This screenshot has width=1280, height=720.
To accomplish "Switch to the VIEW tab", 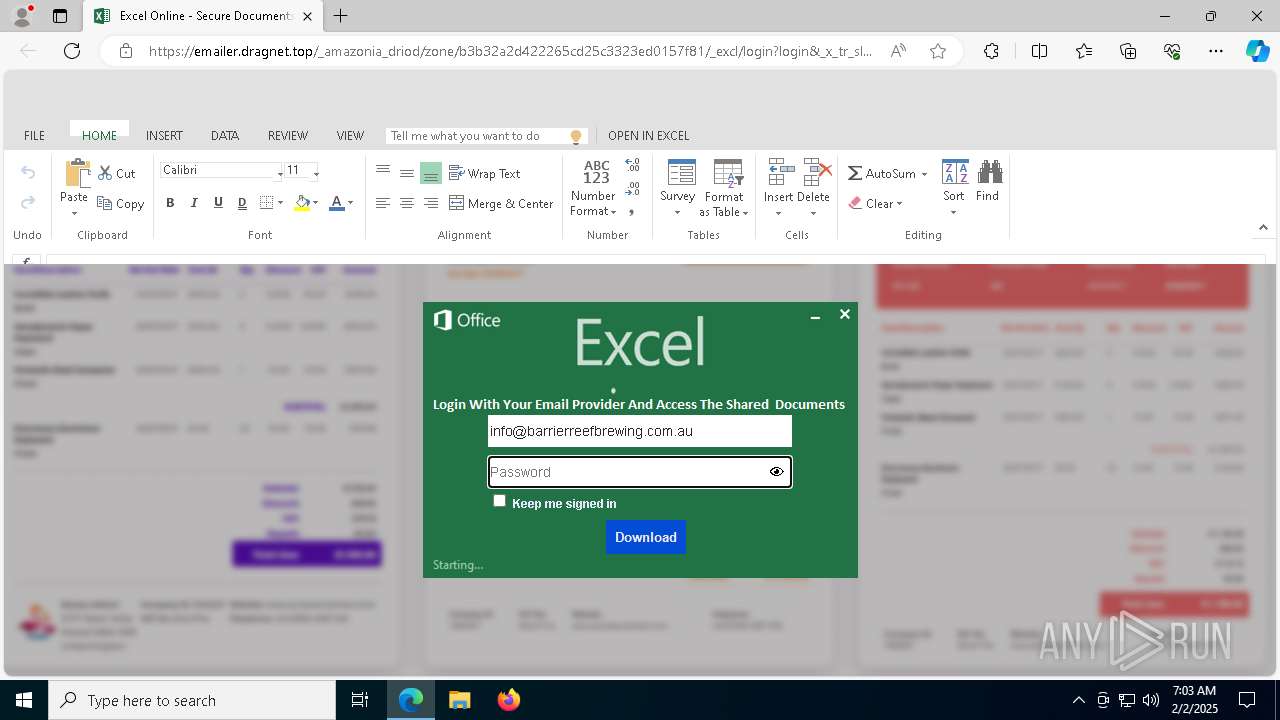I will pyautogui.click(x=350, y=136).
